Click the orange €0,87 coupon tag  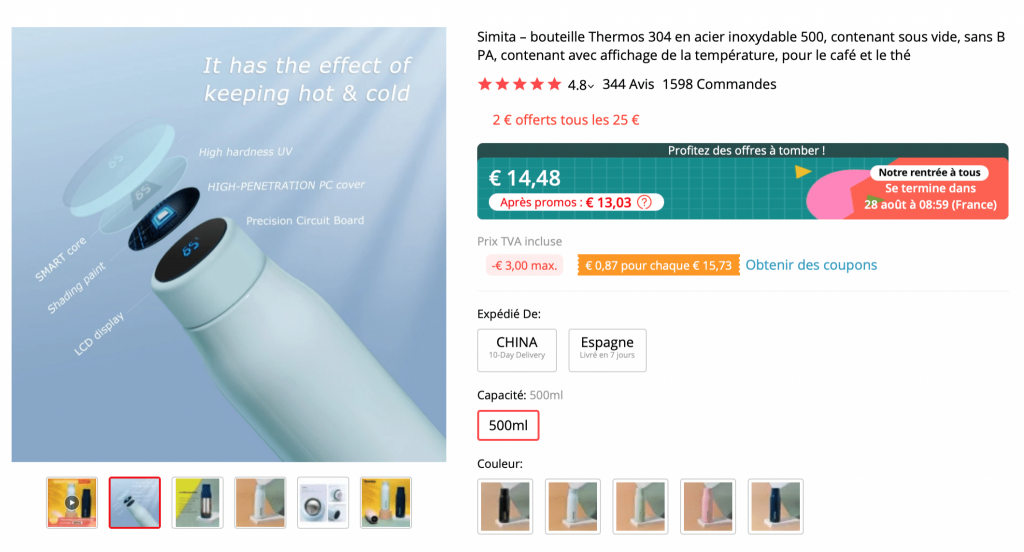658,265
